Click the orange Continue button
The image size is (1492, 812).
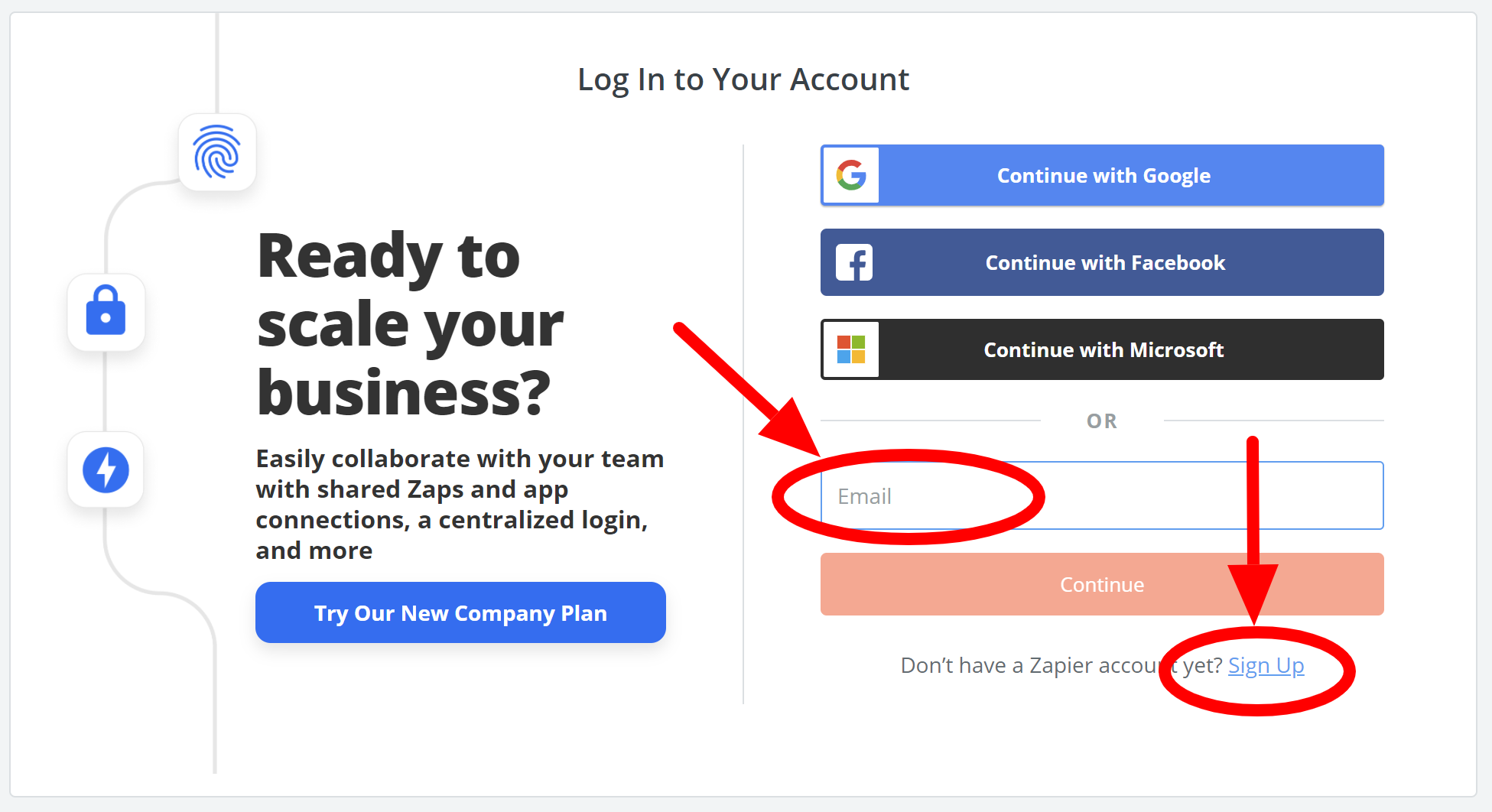pyautogui.click(x=1102, y=584)
